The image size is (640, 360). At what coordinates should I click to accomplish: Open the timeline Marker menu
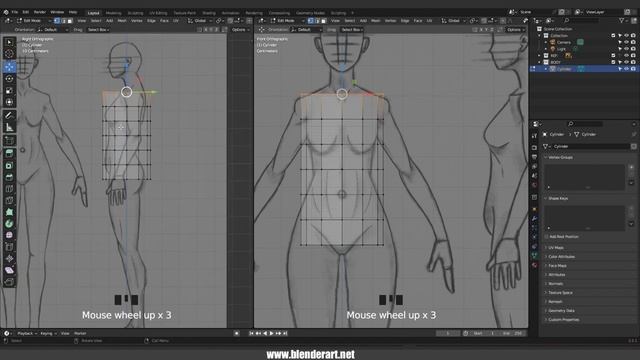tap(80, 333)
